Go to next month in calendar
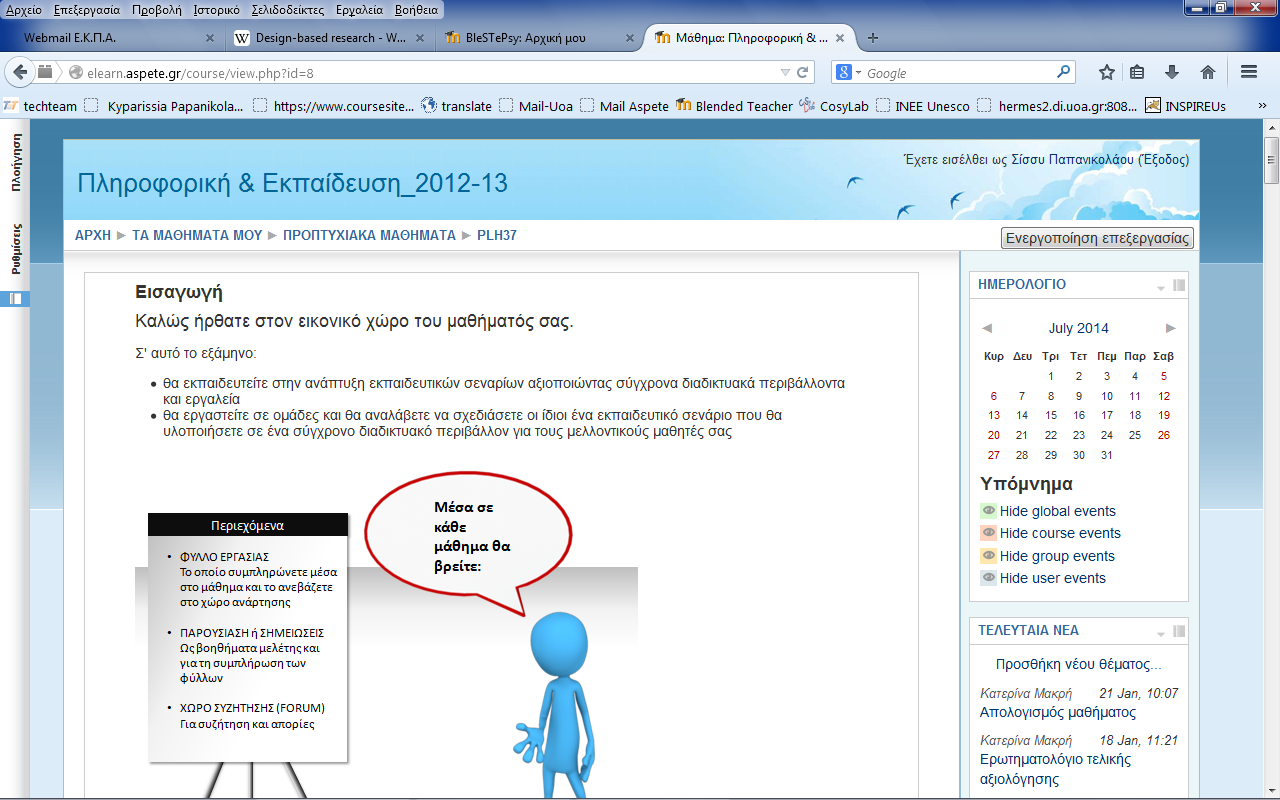This screenshot has width=1280, height=800. [x=1171, y=328]
